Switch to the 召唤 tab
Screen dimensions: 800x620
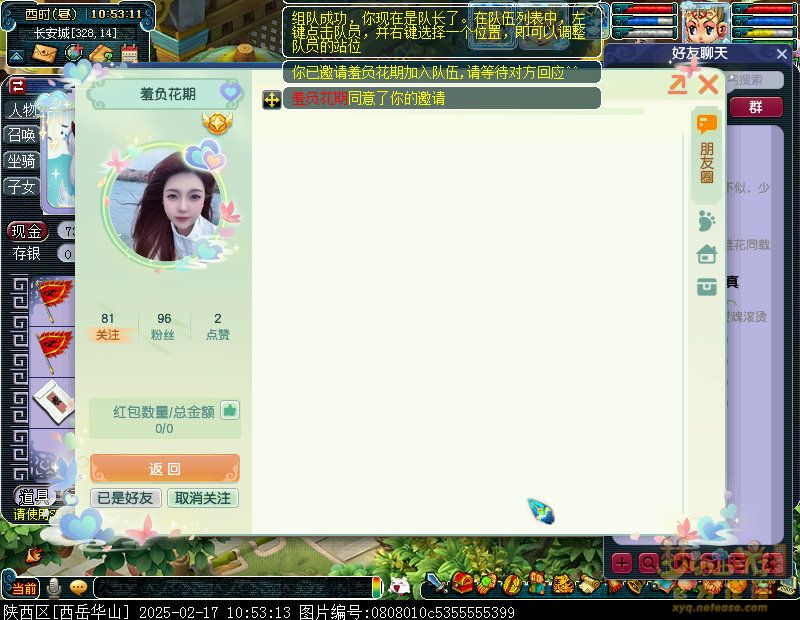point(21,135)
